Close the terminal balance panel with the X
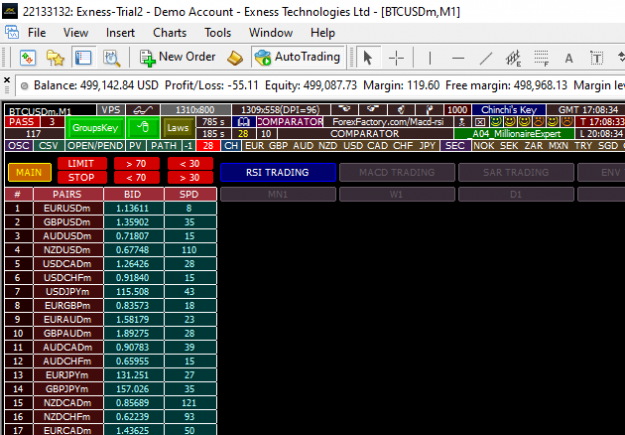 [7, 80]
